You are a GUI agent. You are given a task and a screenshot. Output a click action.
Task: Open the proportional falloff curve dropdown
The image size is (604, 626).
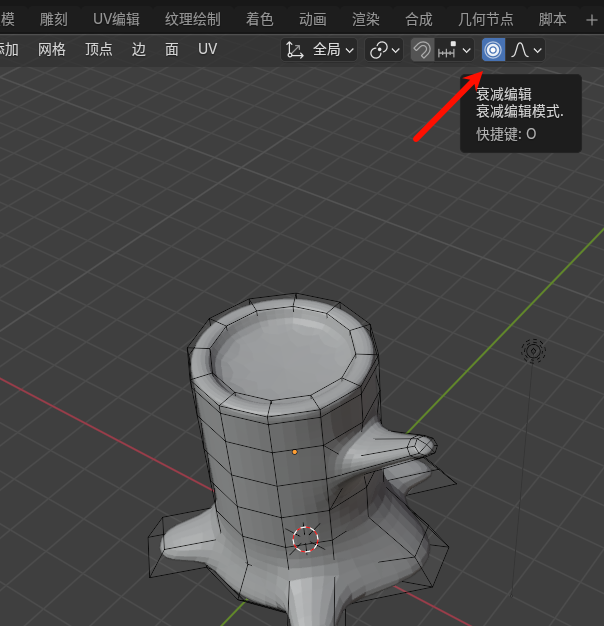527,50
